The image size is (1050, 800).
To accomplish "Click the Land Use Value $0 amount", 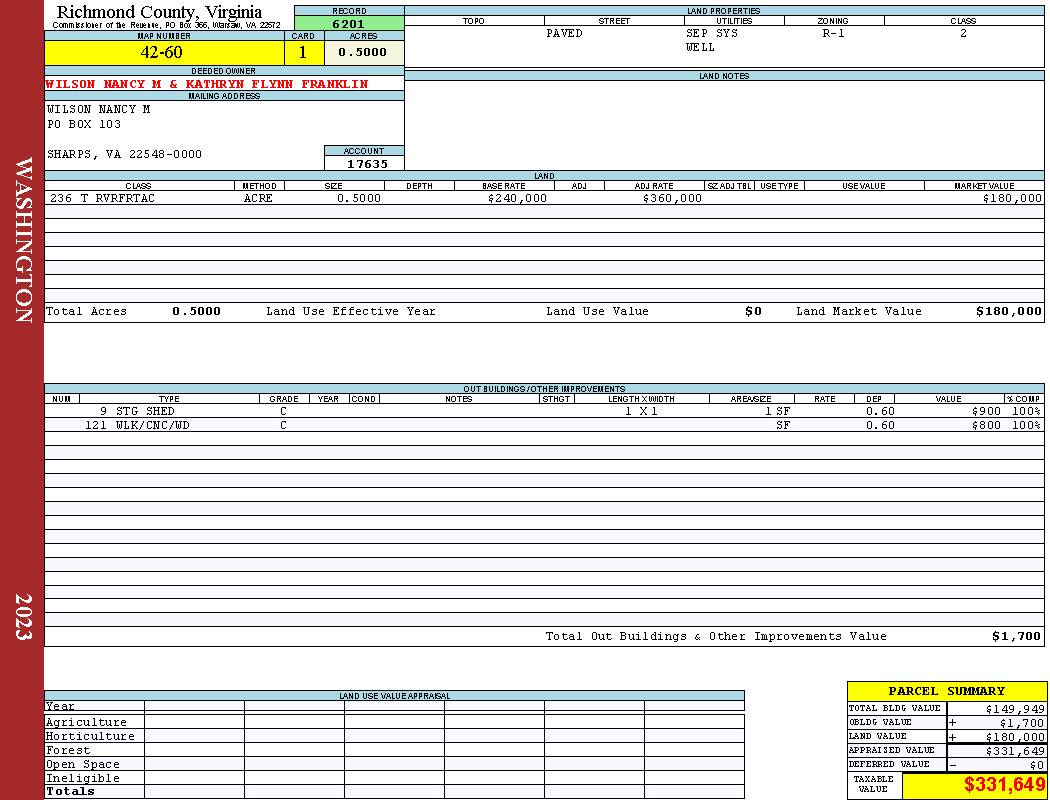I will (753, 311).
